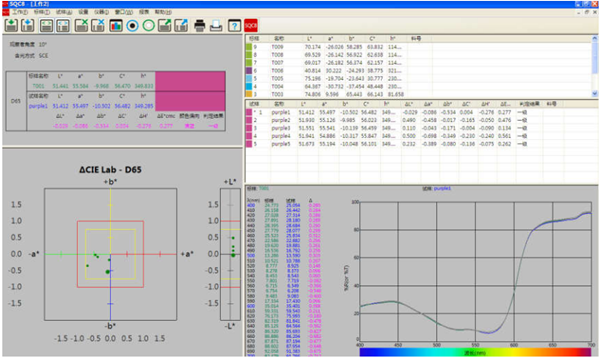Click the L* column header in standards table
The height and width of the screenshot is (360, 600).
tap(309, 39)
